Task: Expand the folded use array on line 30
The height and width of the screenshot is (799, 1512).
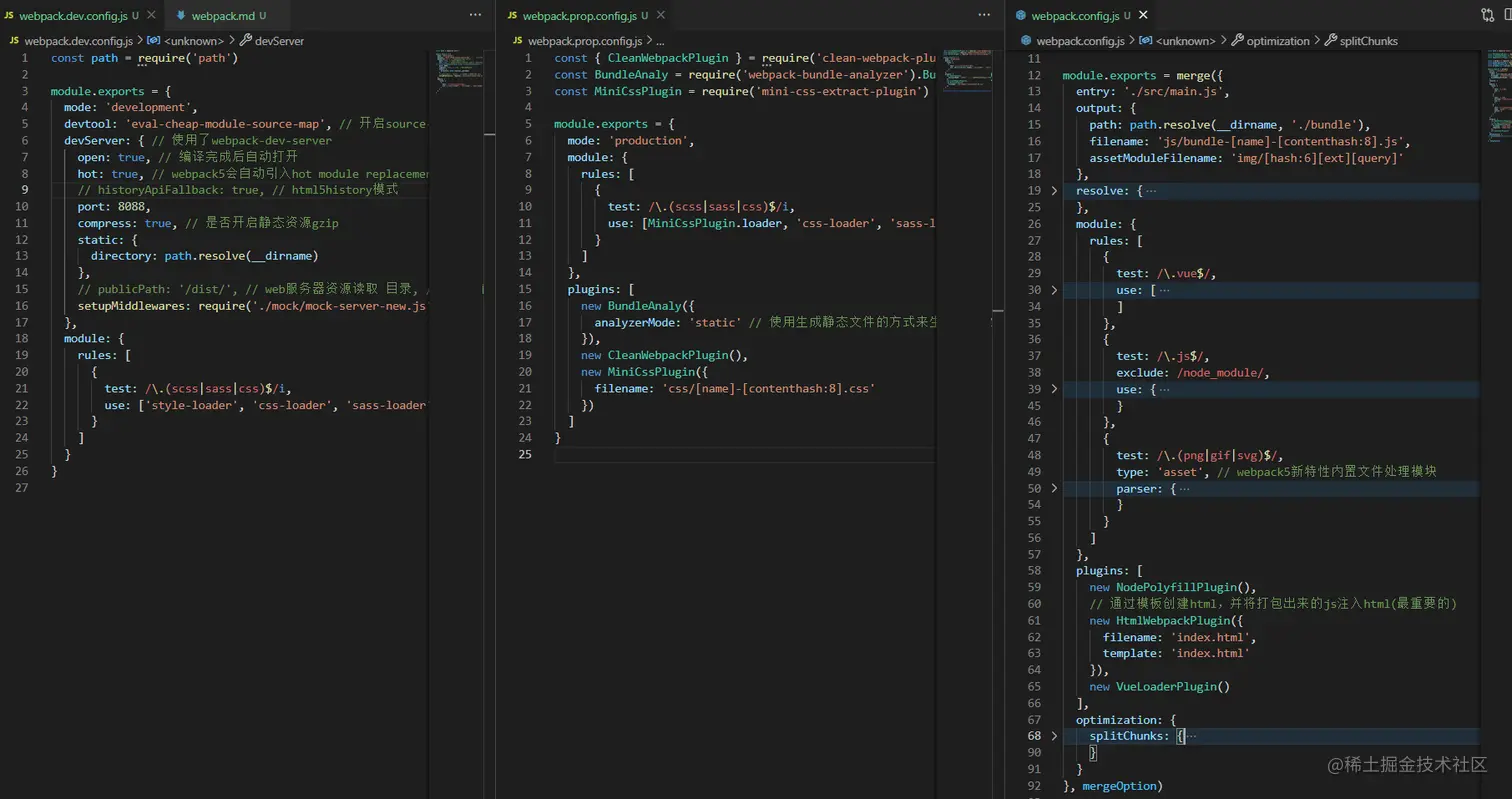Action: (1054, 290)
